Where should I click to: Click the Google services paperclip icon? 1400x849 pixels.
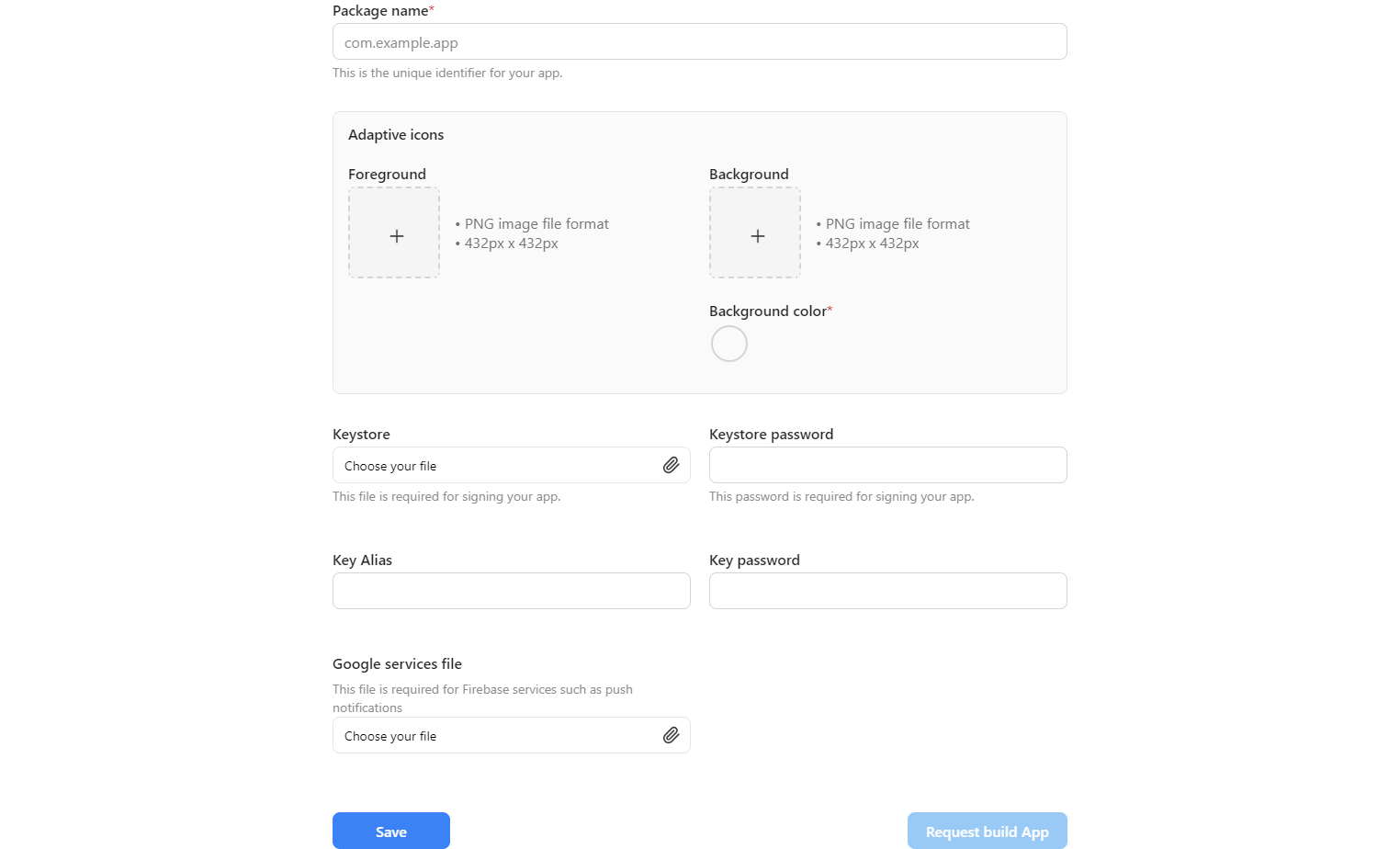(672, 735)
